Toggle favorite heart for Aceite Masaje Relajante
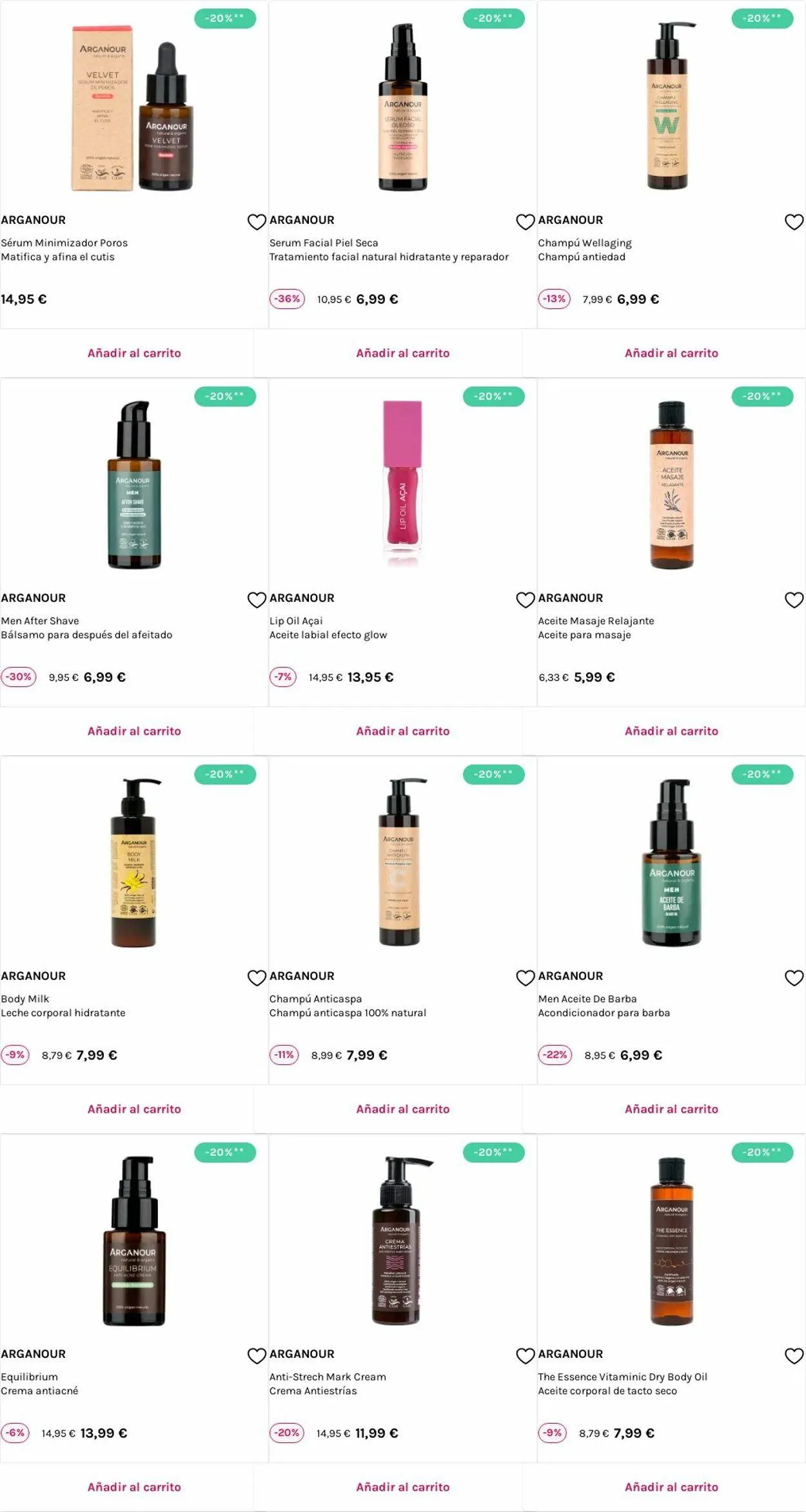The width and height of the screenshot is (806, 1512). tap(794, 600)
